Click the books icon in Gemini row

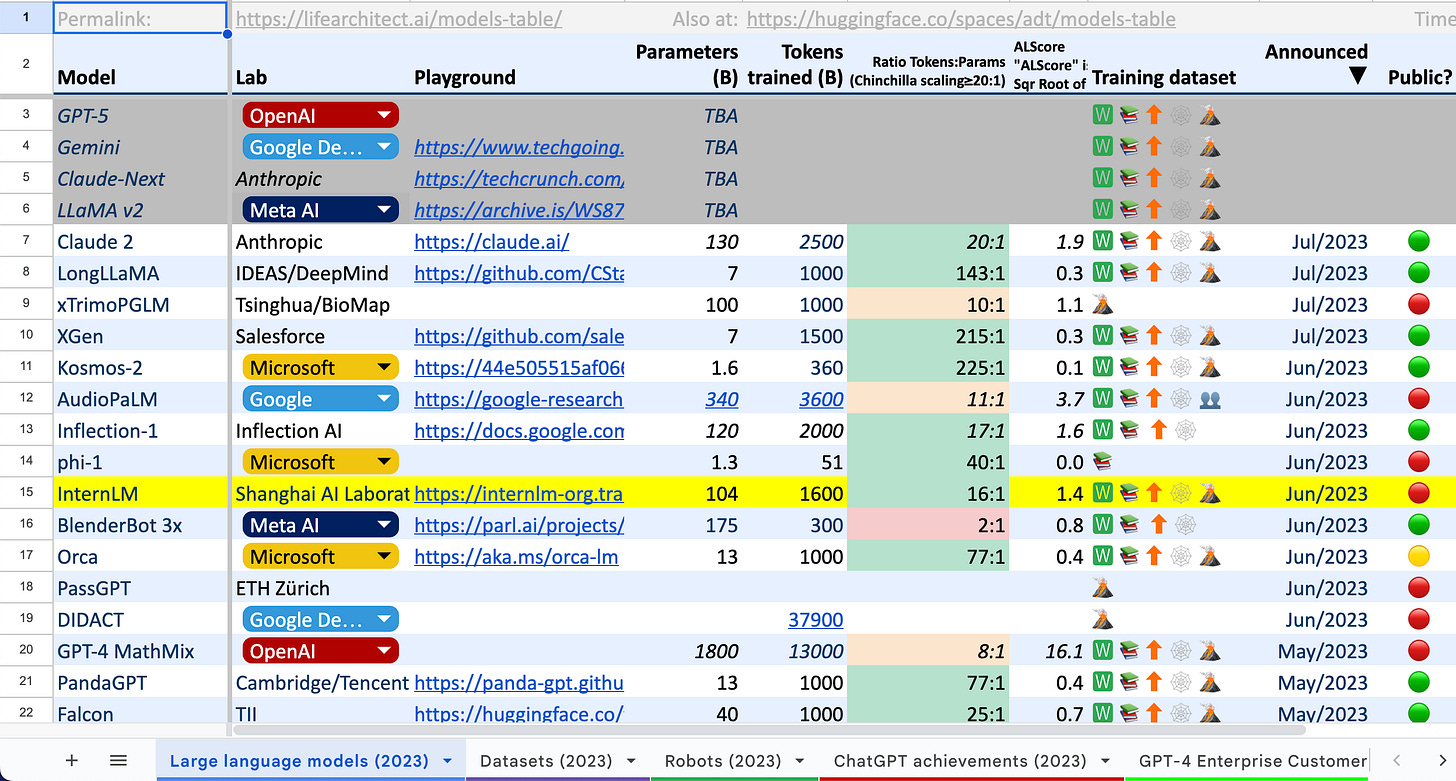1128,147
